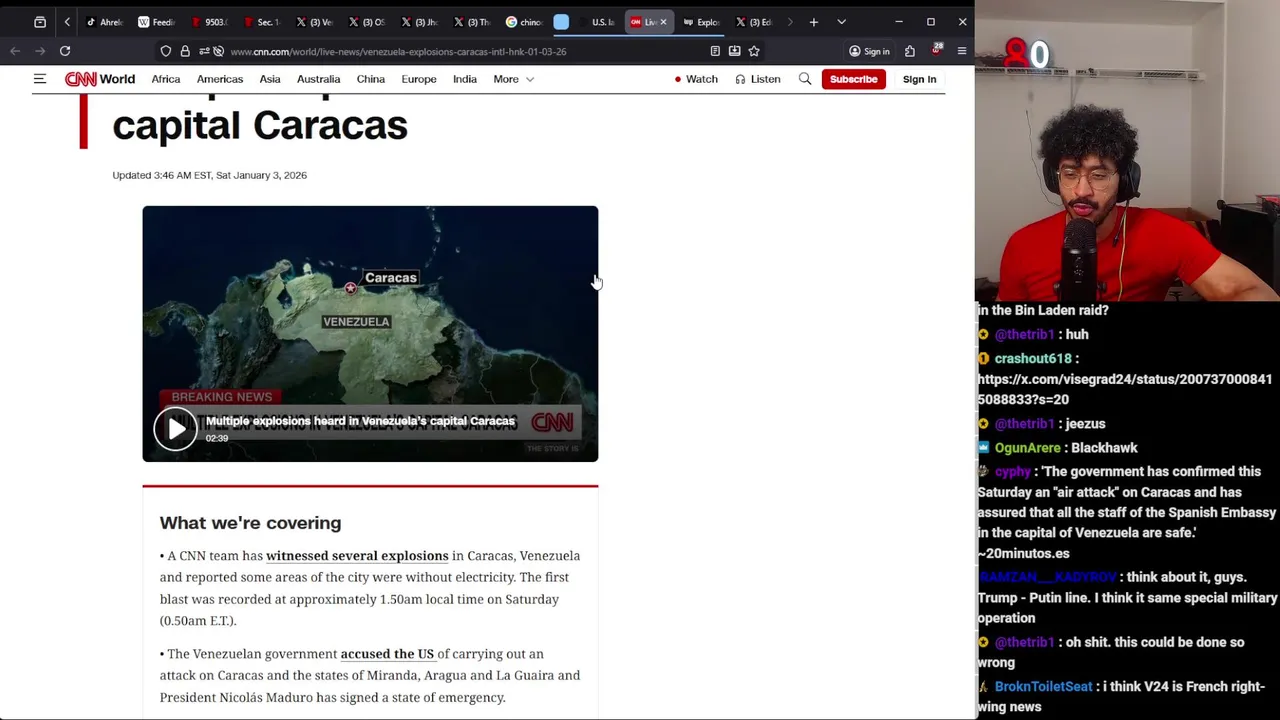The image size is (1280, 720).
Task: Open the list all tabs dropdown chevron
Action: coord(841,22)
